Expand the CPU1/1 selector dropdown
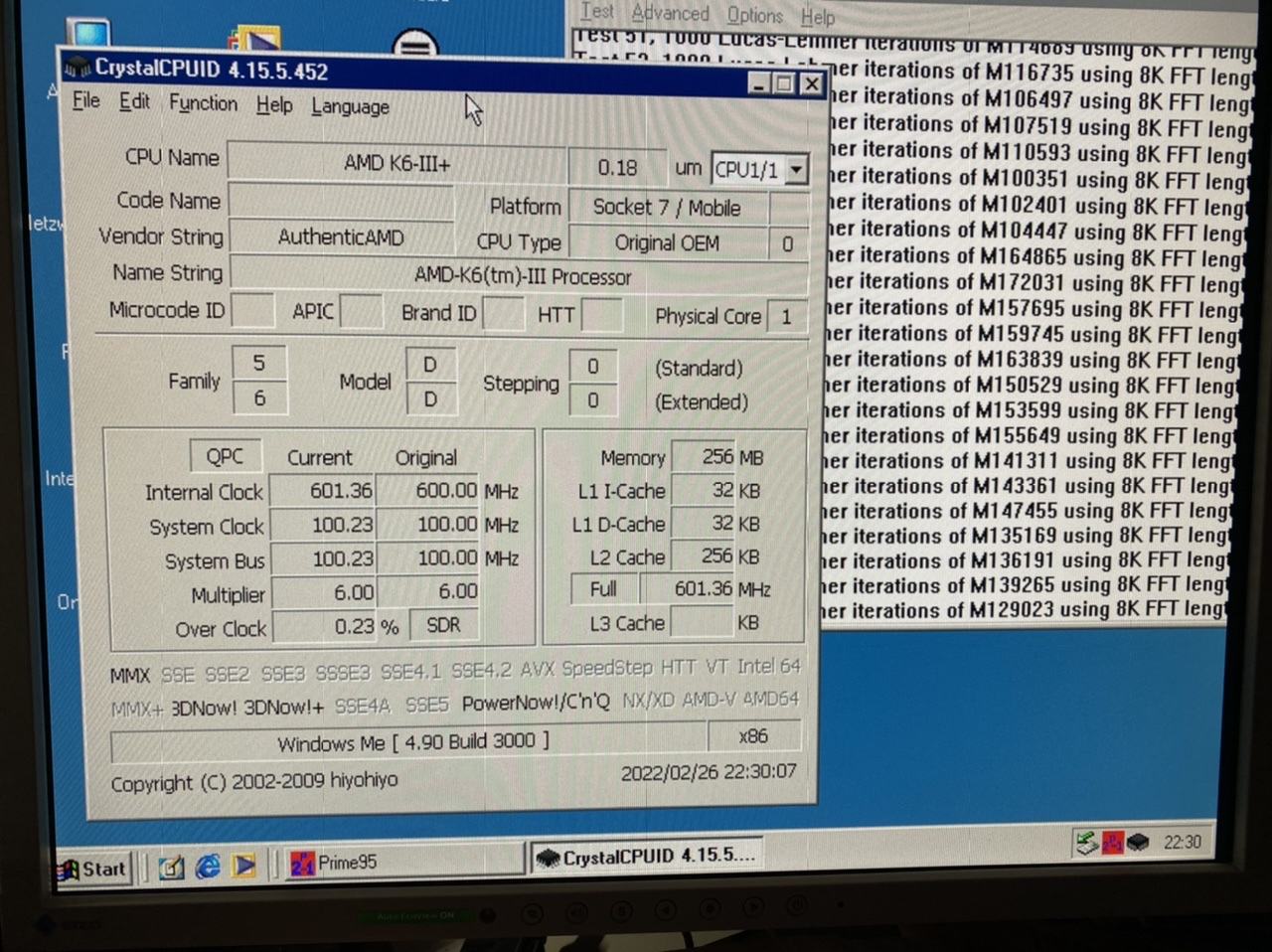The image size is (1272, 952). click(796, 170)
